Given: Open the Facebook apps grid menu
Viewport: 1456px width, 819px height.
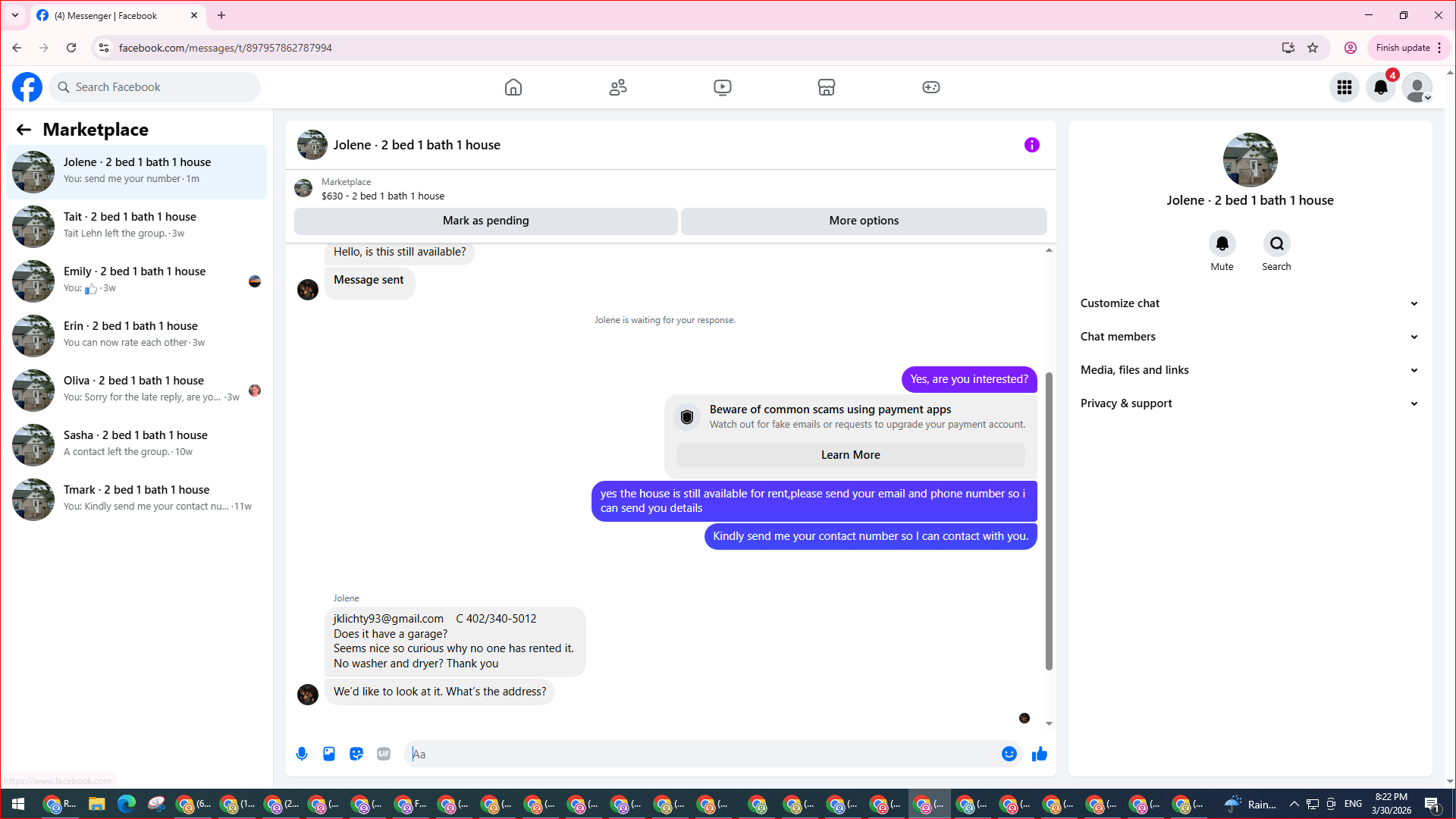Looking at the screenshot, I should click(x=1345, y=87).
